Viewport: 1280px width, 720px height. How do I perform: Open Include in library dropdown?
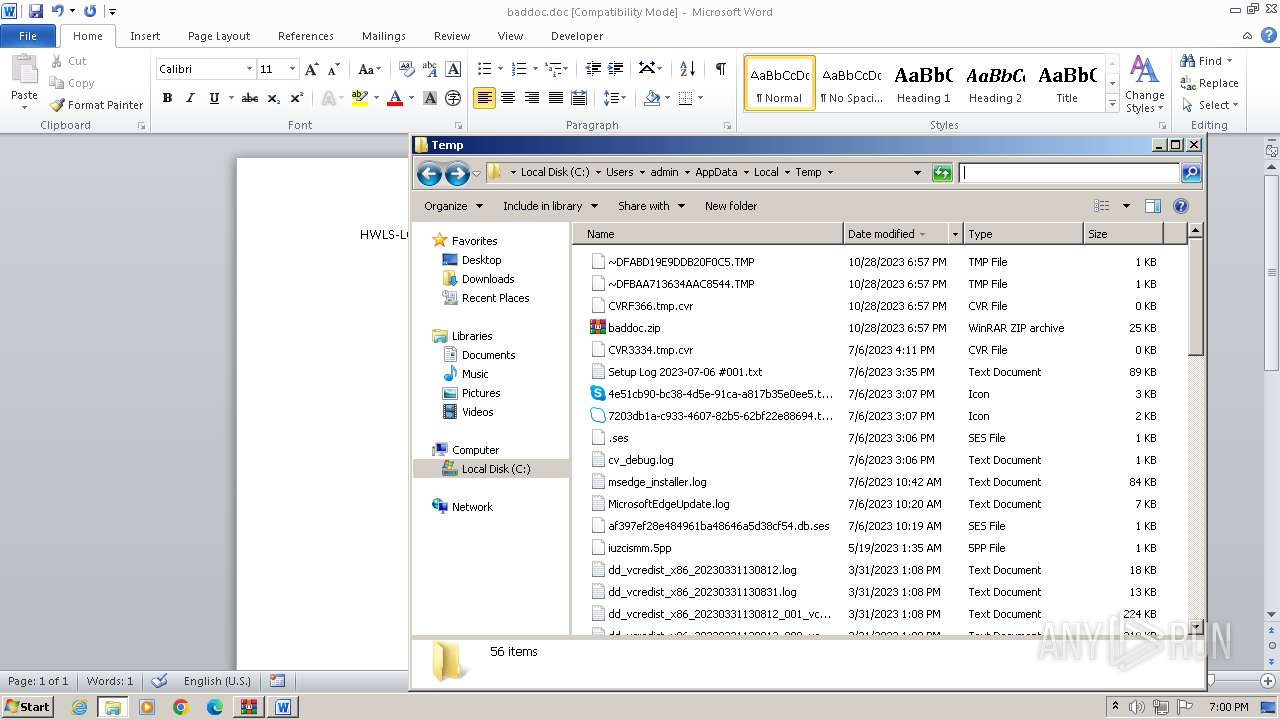(x=550, y=206)
